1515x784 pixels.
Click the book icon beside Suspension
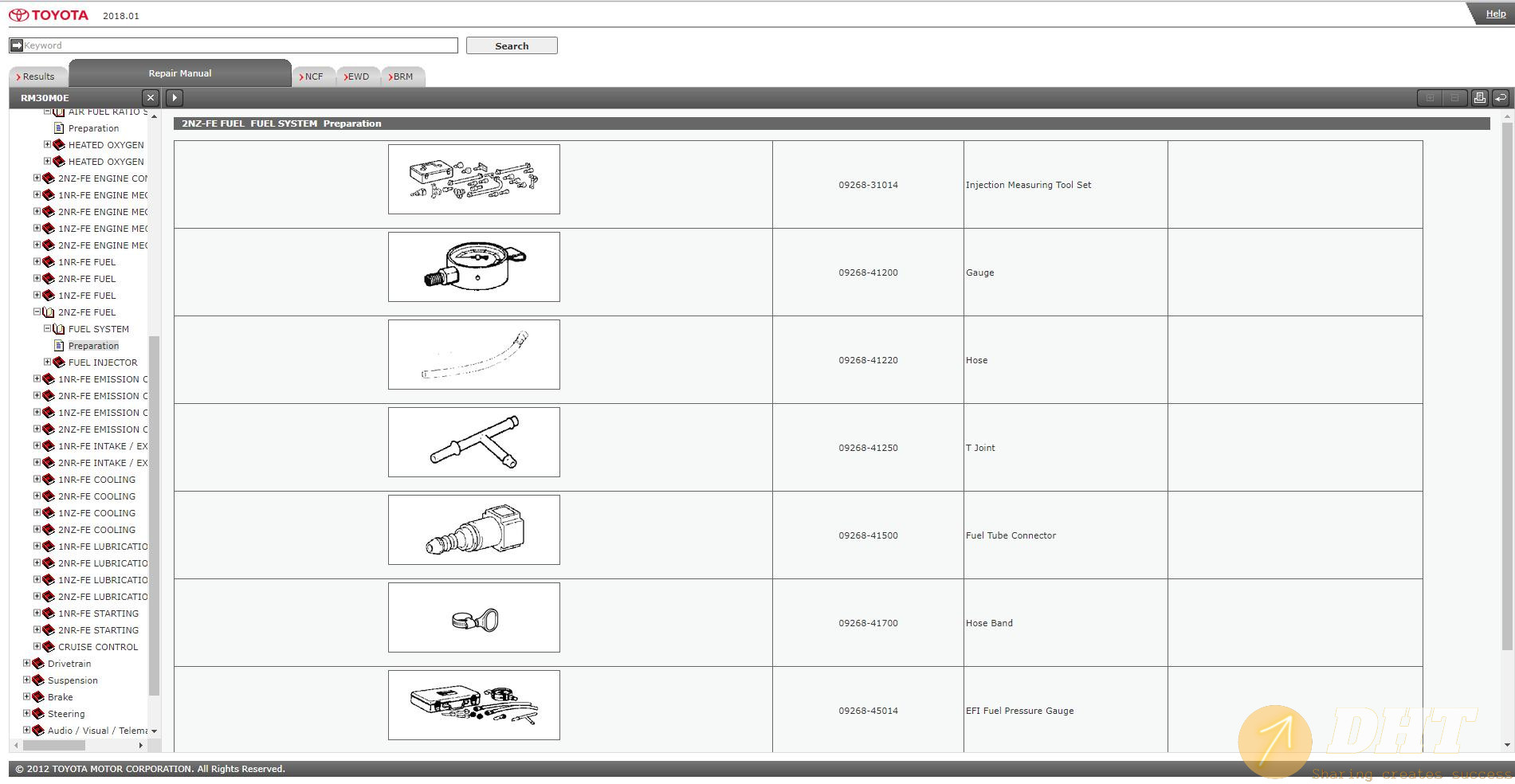pos(38,680)
